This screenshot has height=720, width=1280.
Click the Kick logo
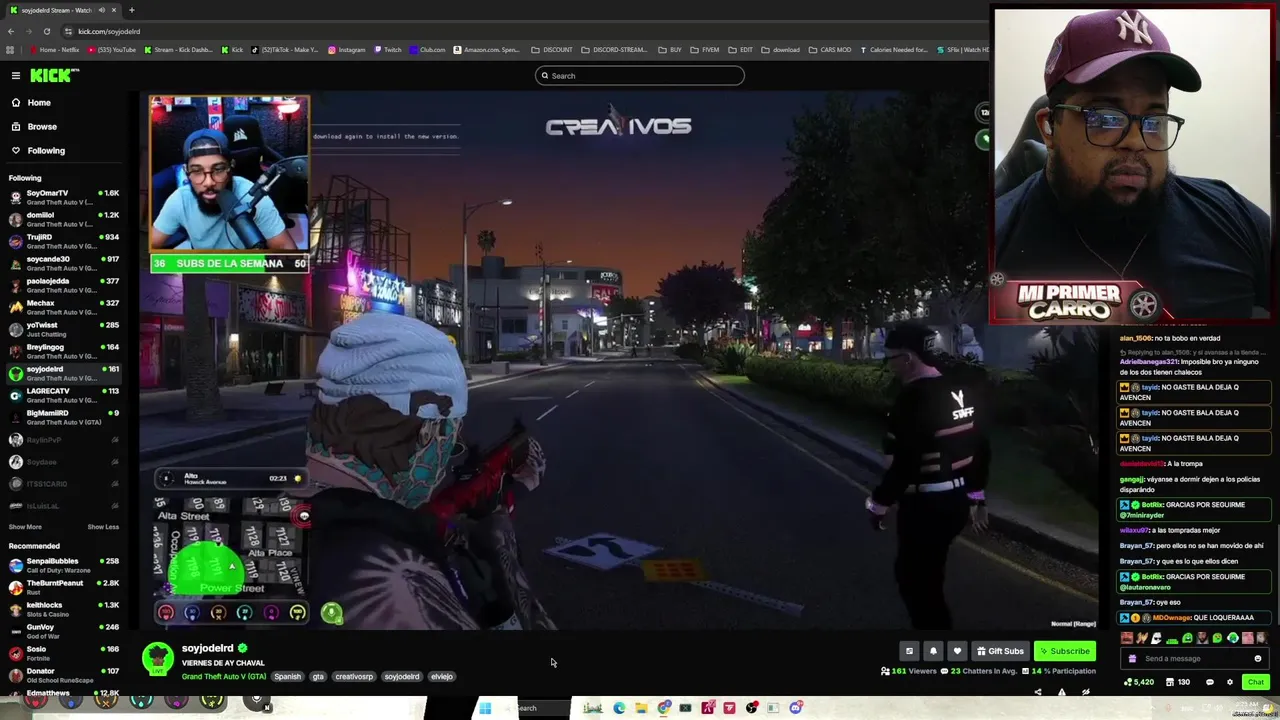53,76
